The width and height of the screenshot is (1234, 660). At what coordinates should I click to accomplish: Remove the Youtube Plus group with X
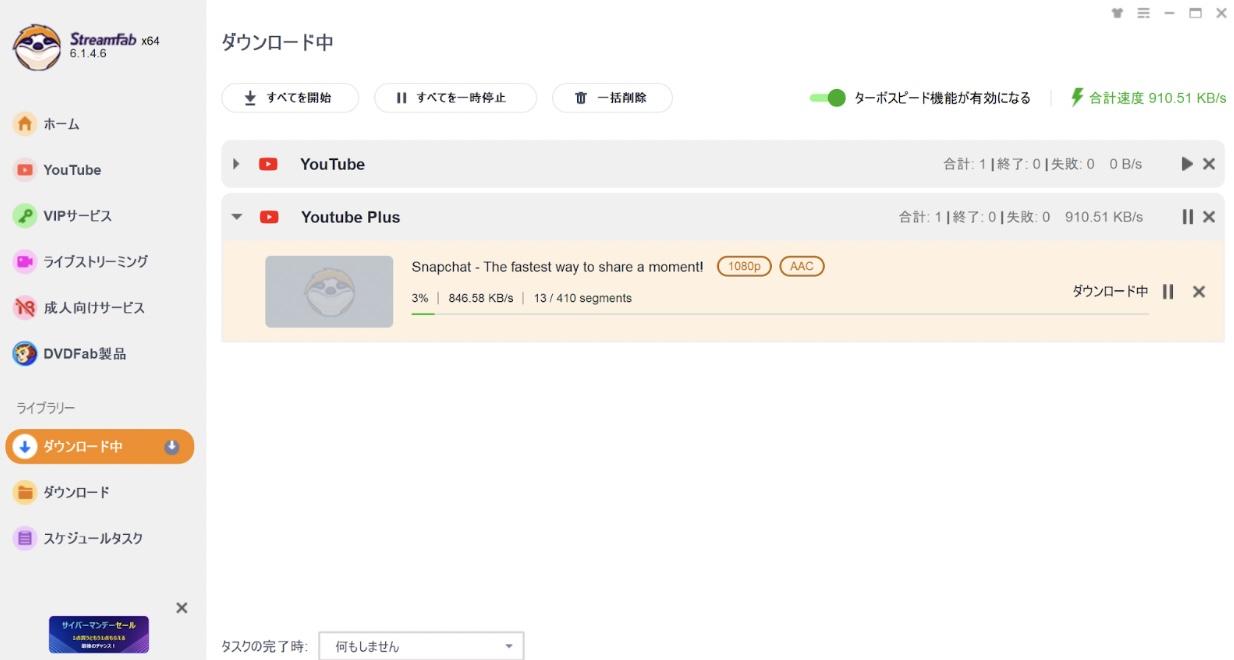click(1209, 217)
